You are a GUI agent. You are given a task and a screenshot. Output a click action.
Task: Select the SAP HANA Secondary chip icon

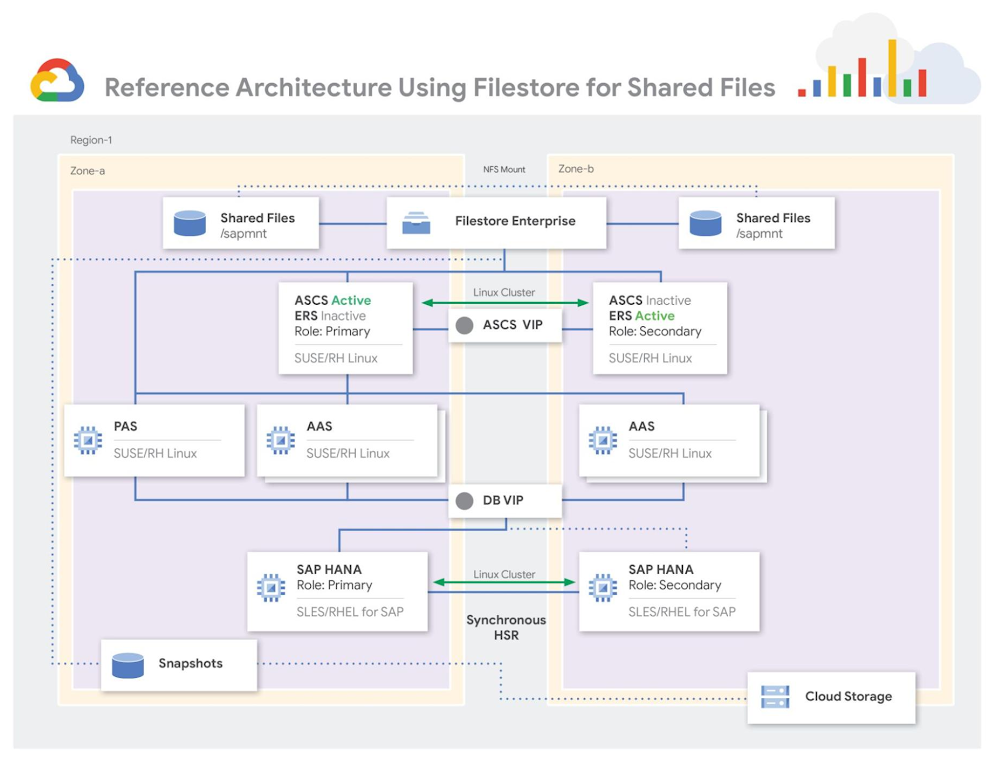(x=603, y=588)
